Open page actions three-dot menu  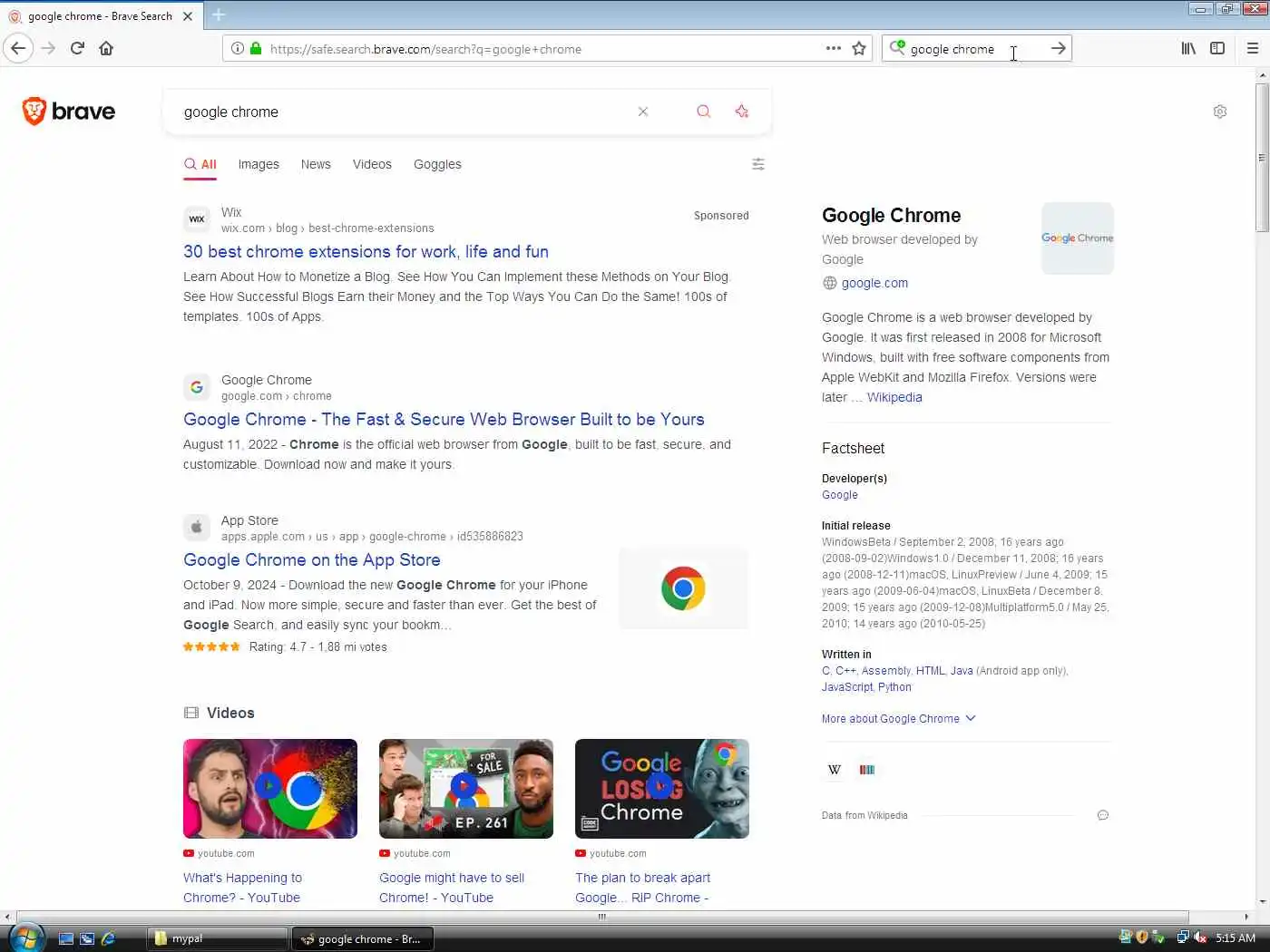[x=833, y=48]
